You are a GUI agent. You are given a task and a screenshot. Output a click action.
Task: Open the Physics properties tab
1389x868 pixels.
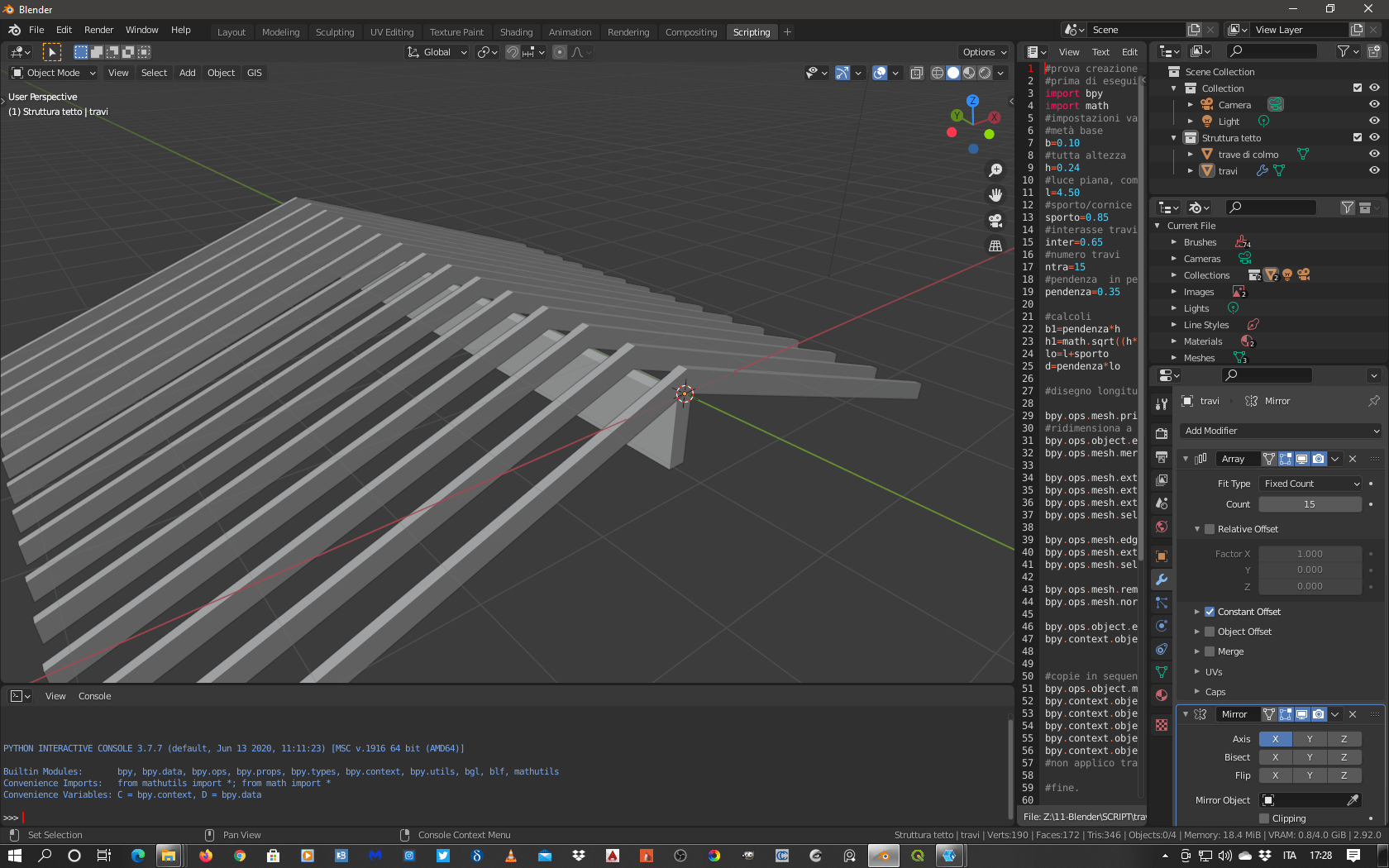click(x=1162, y=626)
